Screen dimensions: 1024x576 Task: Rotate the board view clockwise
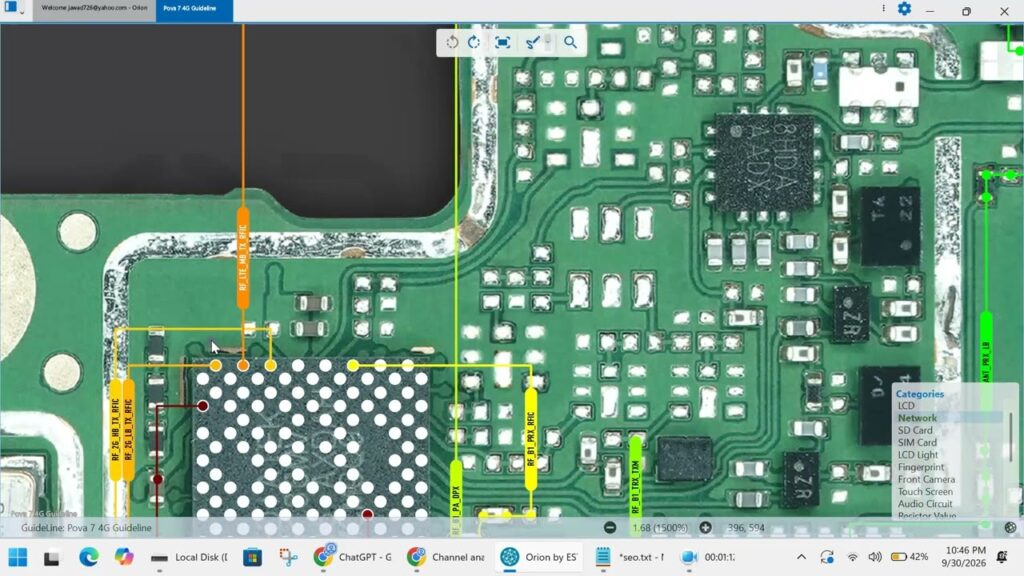[x=474, y=42]
